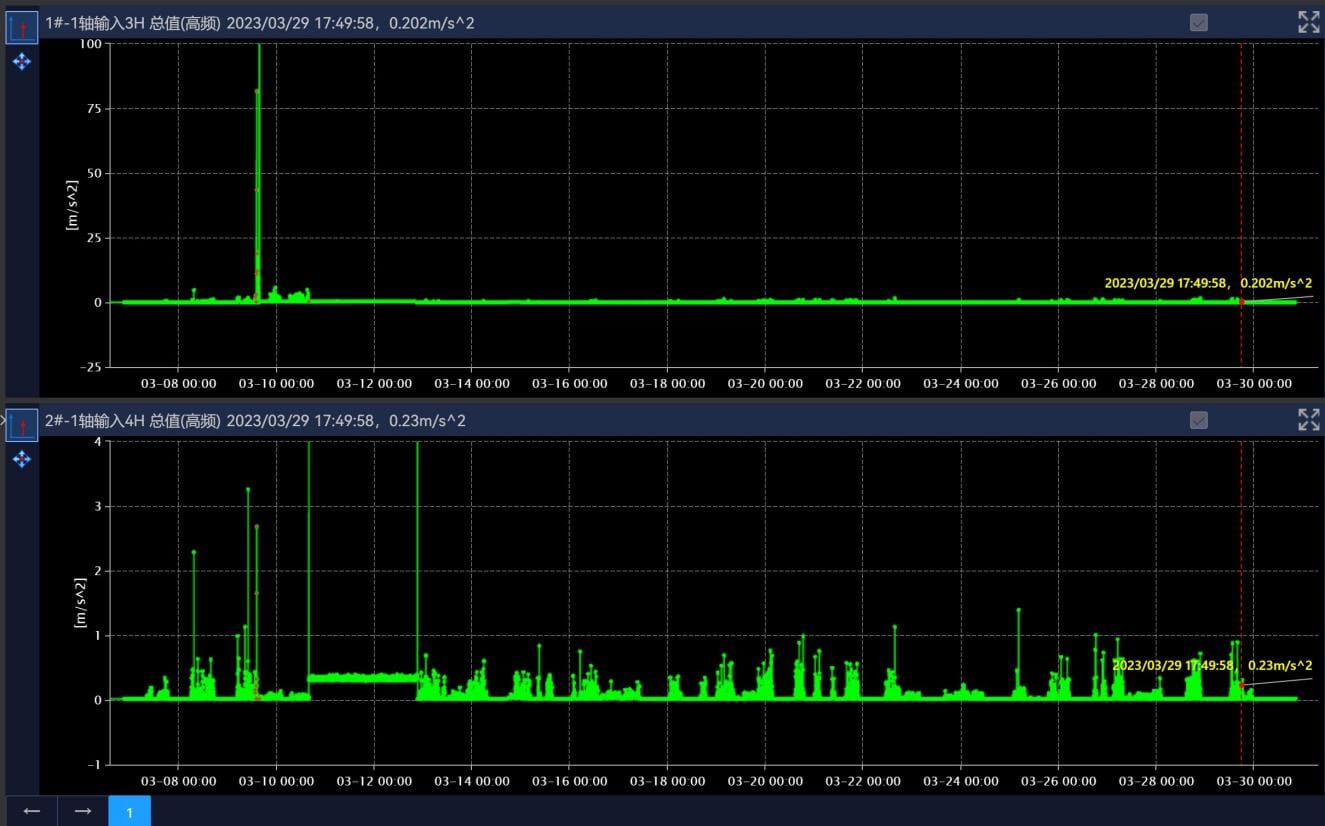The image size is (1325, 826).
Task: Expand the 2#-1轴输入4H chart to fullscreen
Action: tap(1308, 420)
